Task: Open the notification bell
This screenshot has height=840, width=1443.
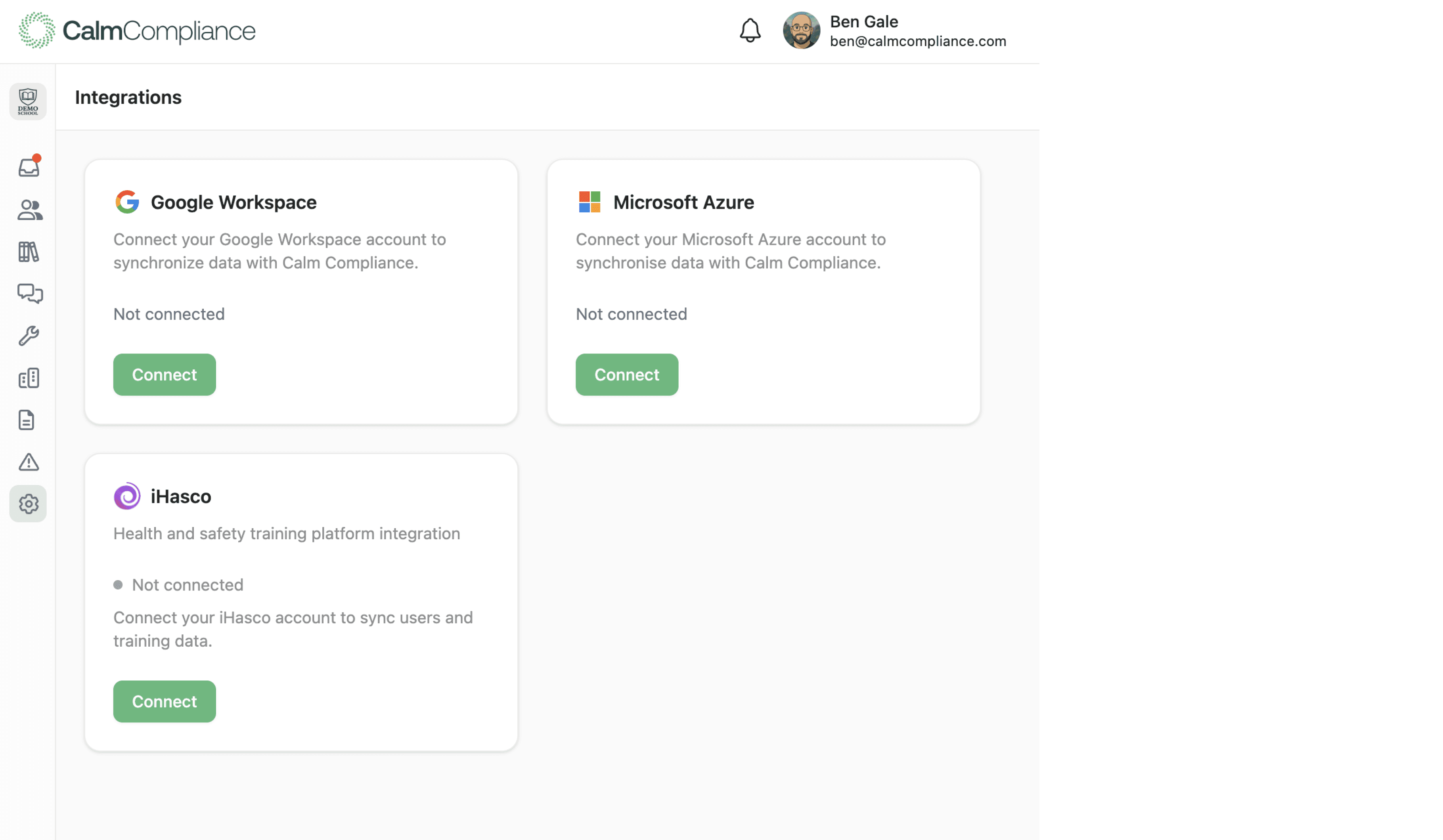Action: (x=751, y=31)
